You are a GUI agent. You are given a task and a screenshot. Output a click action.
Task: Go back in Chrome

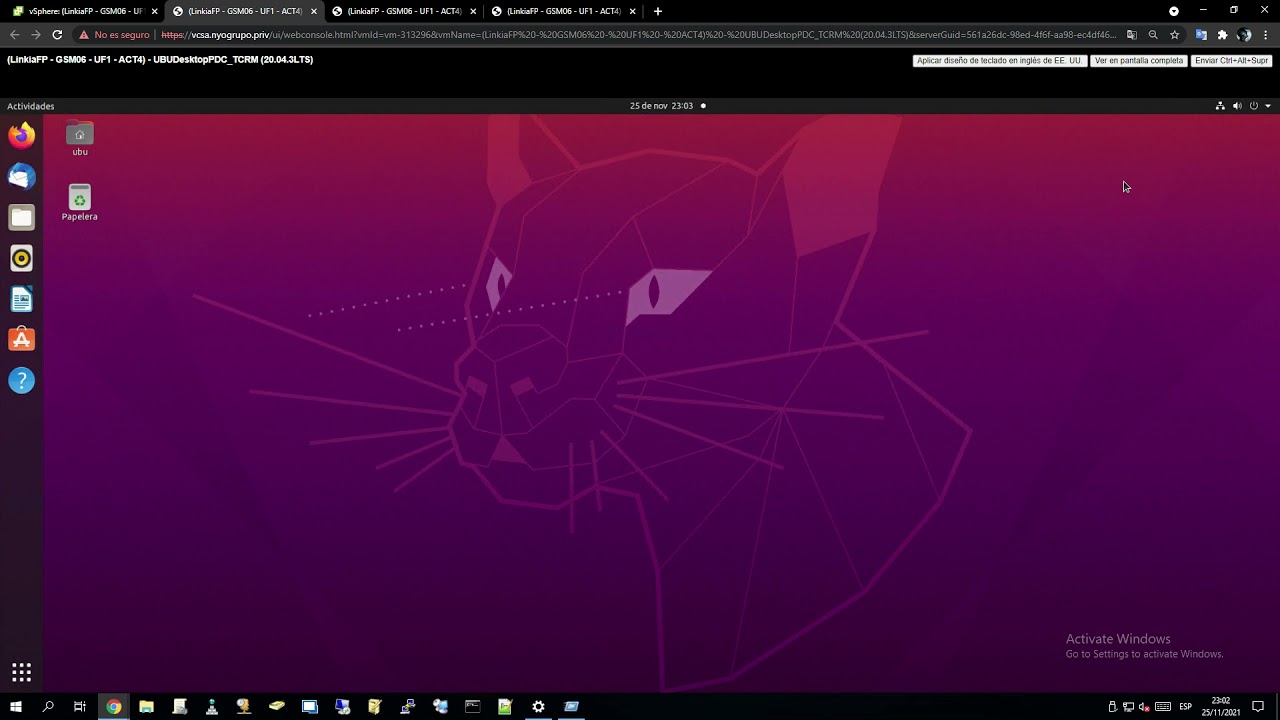pyautogui.click(x=14, y=34)
